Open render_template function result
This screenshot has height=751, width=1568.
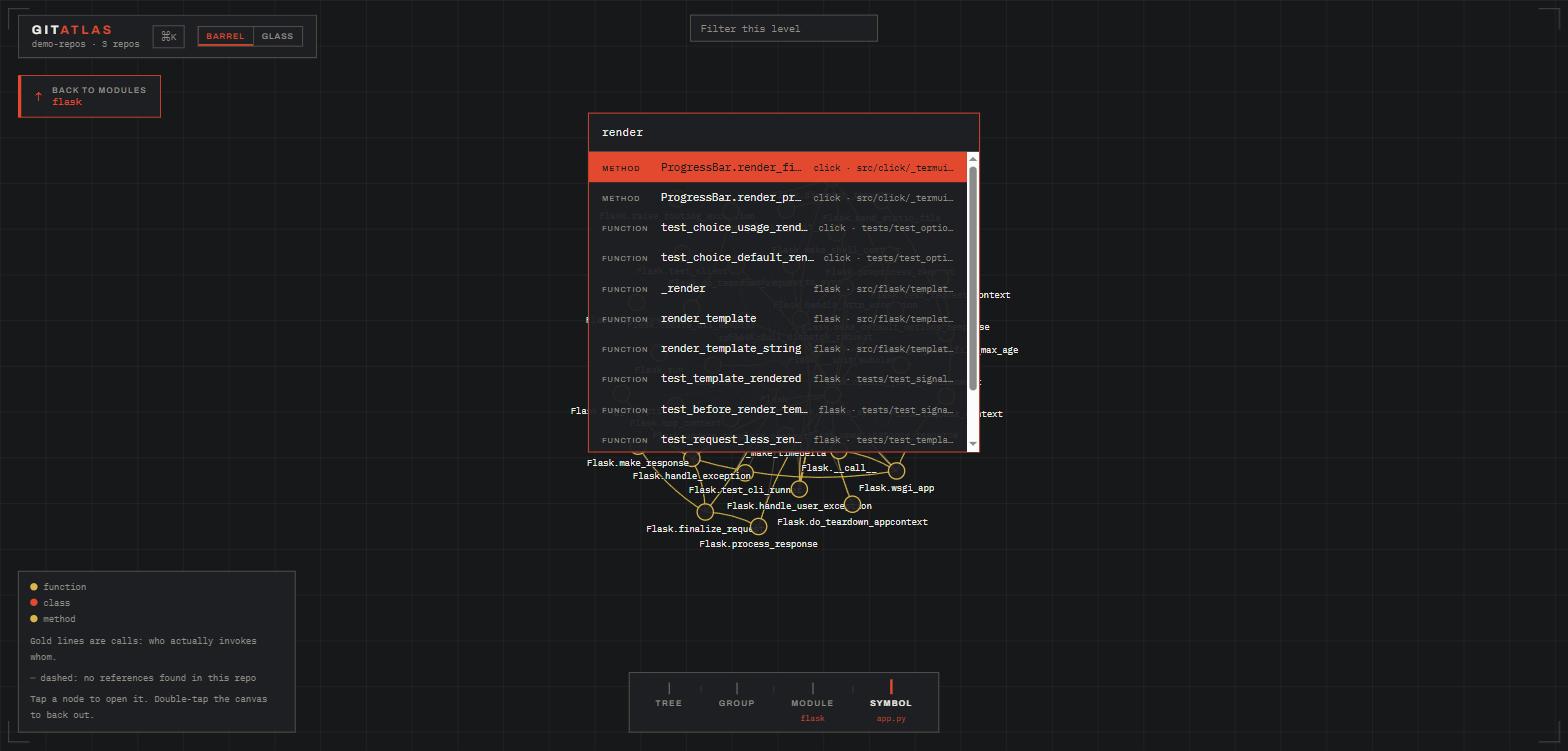778,319
